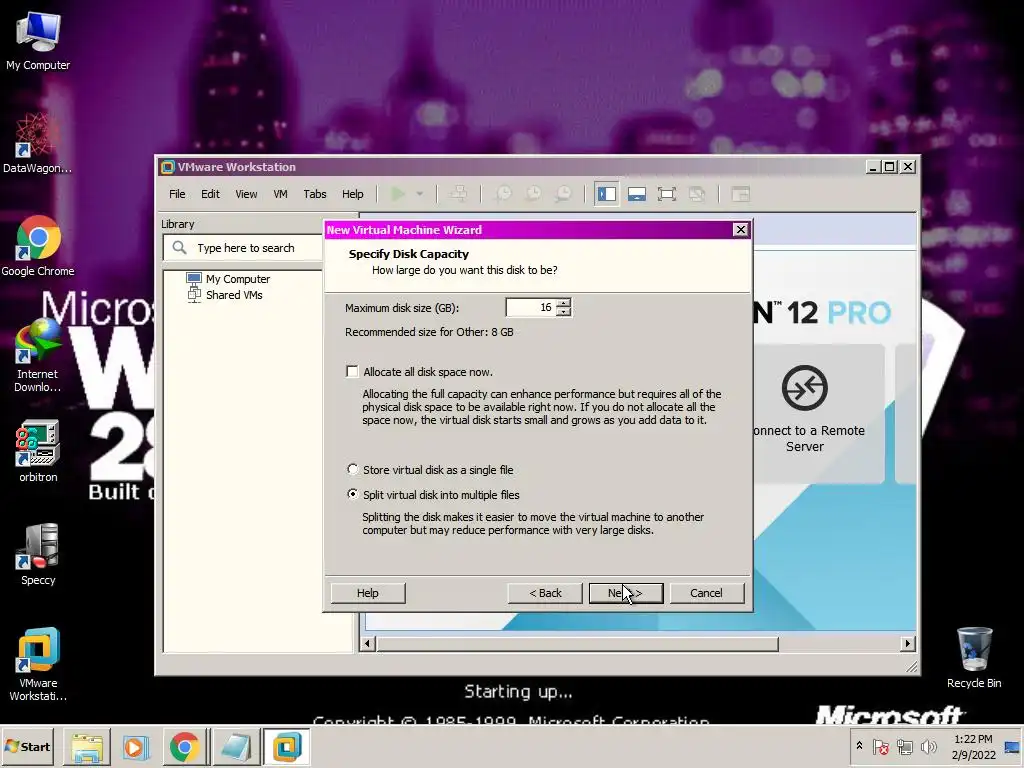Click the horizontal scrollbar left arrow
Viewport: 1024px width, 768px height.
click(367, 644)
